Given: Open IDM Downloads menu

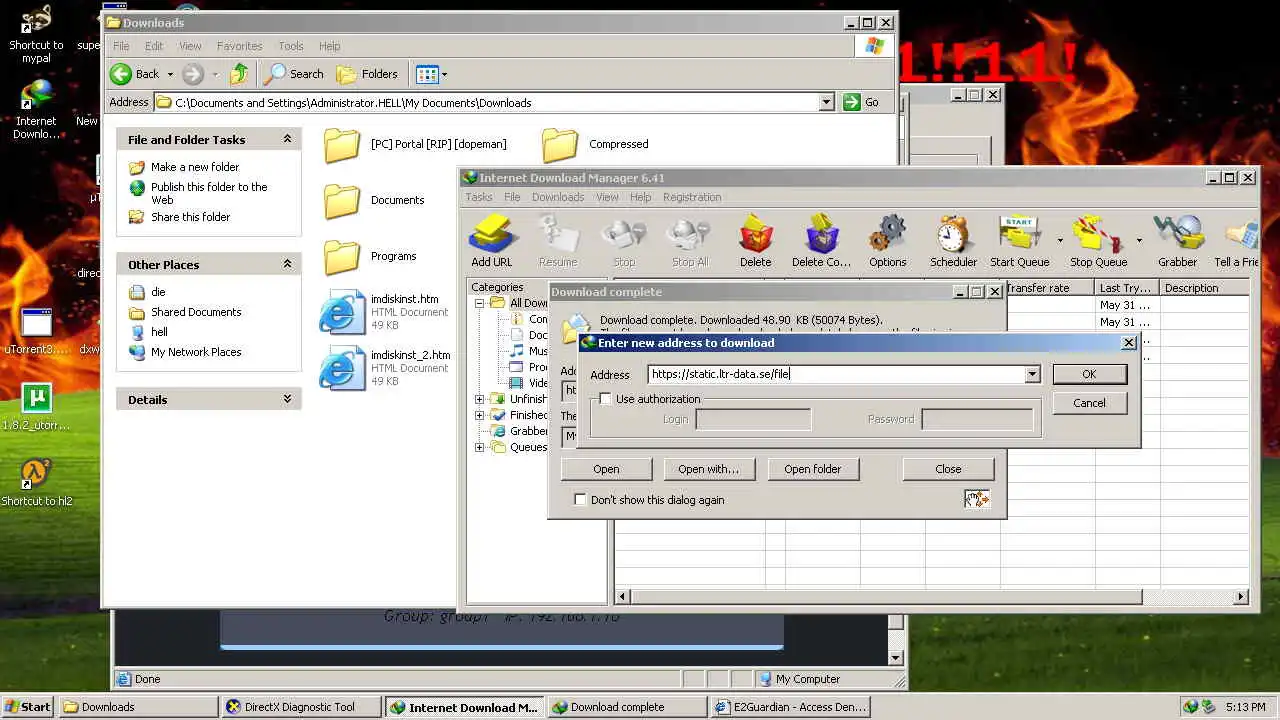Looking at the screenshot, I should click(x=558, y=197).
